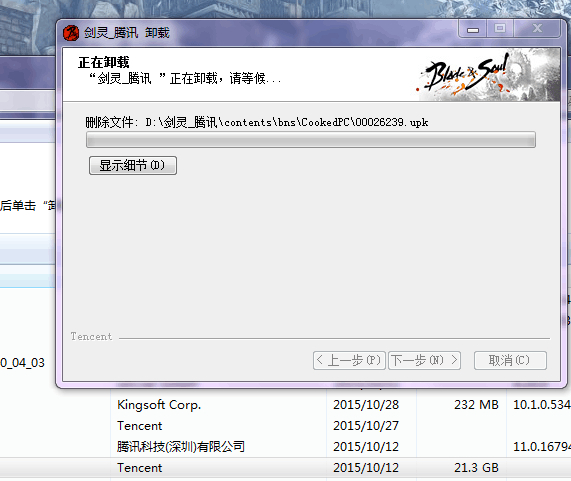Click the Tencent branding label in dialog
The width and height of the screenshot is (571, 481).
tap(91, 336)
